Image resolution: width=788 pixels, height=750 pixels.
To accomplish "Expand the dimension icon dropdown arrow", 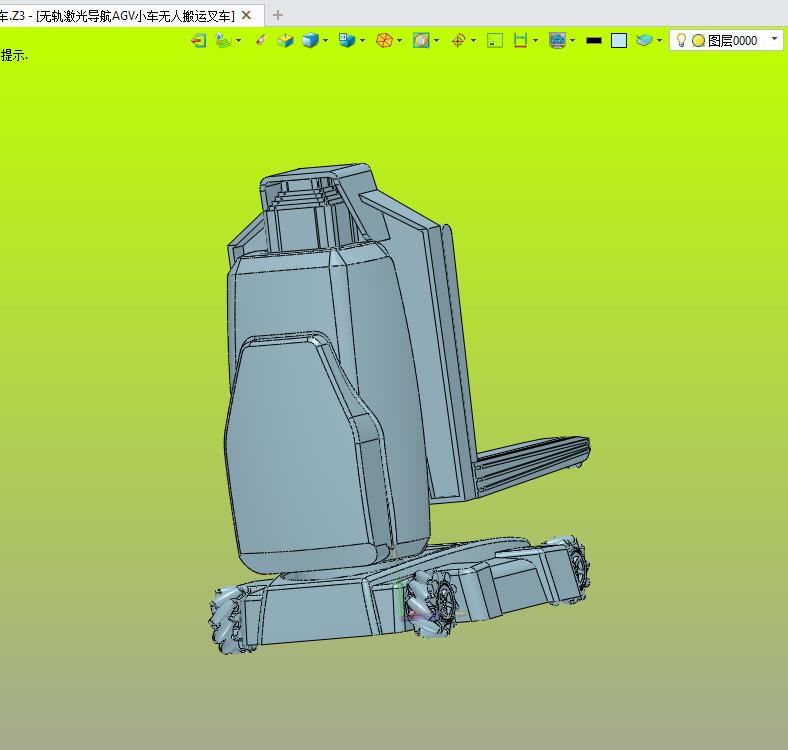I will (535, 40).
